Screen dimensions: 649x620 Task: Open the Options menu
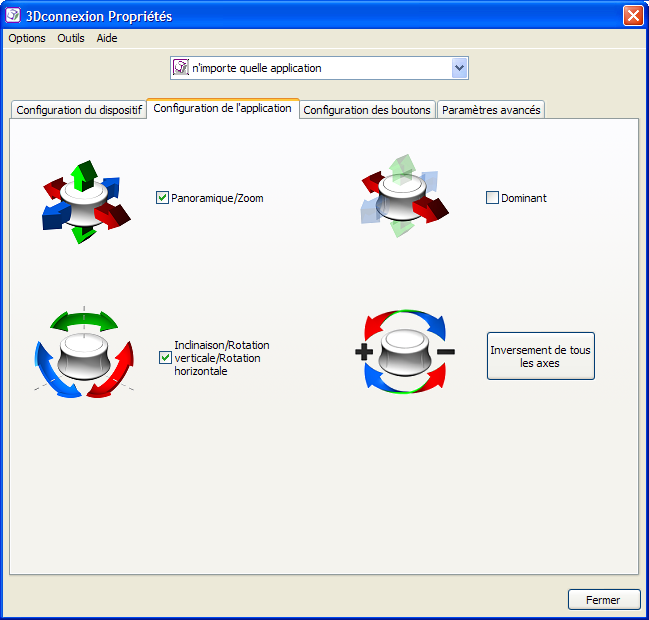coord(27,38)
